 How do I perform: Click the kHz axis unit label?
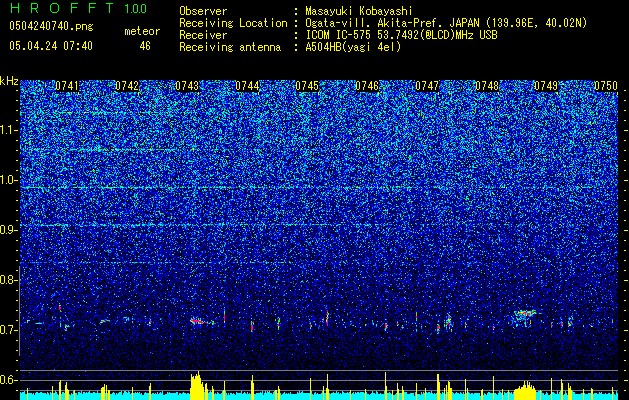[x=9, y=81]
